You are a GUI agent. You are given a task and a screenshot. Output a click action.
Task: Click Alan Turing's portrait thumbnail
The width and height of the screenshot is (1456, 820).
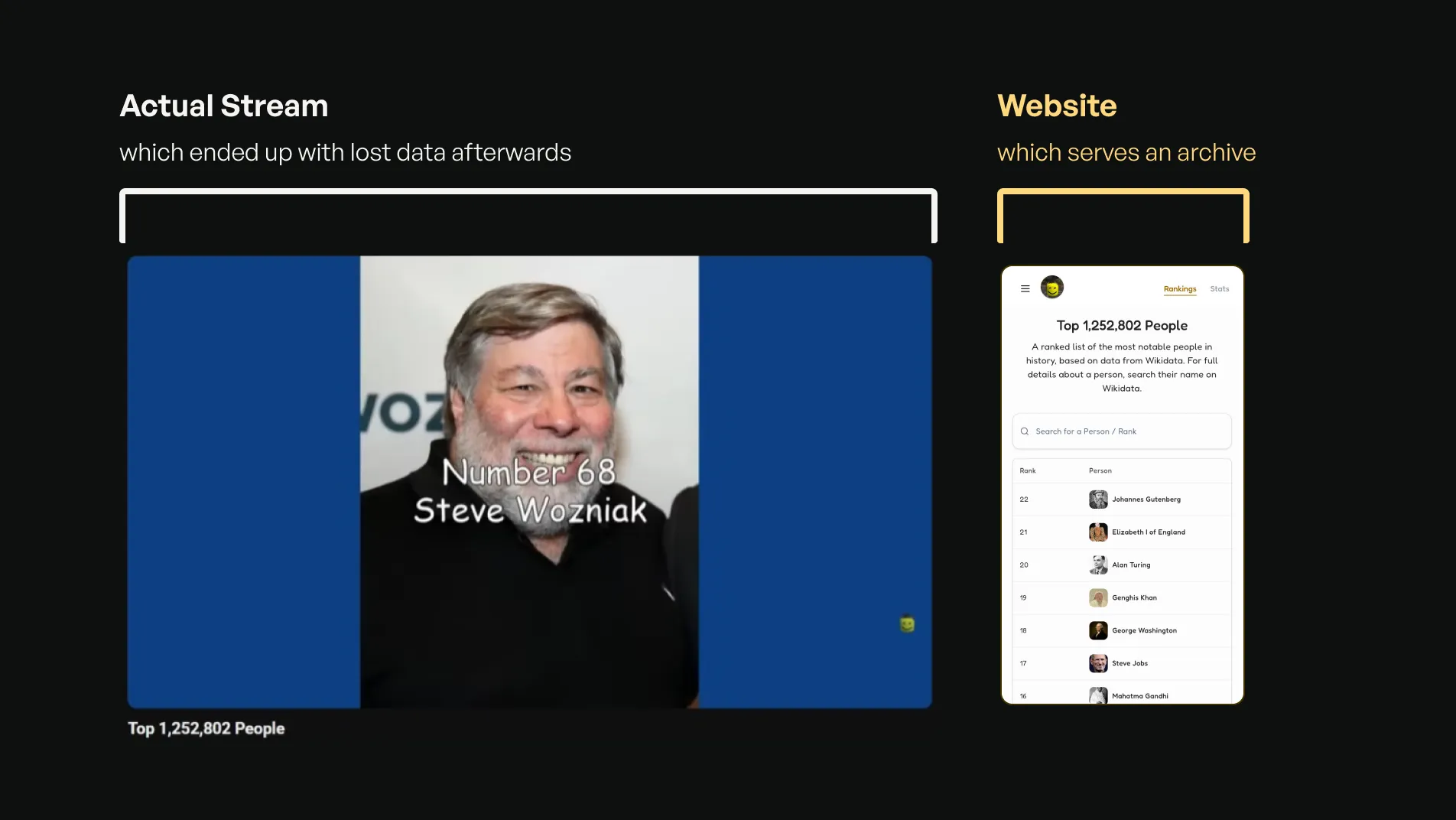(x=1098, y=565)
